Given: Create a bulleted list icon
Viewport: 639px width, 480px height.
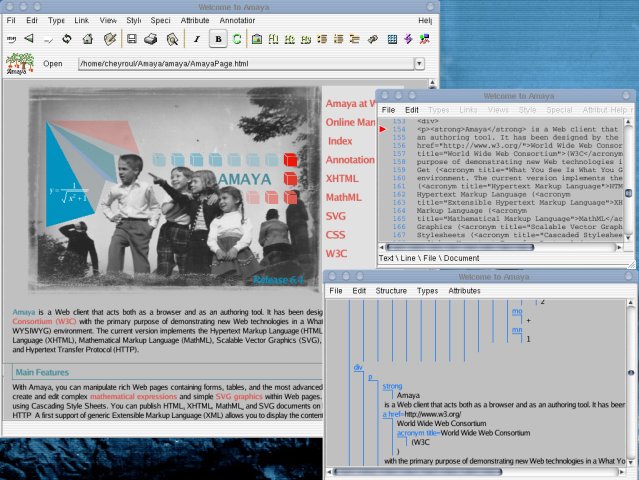Looking at the screenshot, I should [322, 39].
